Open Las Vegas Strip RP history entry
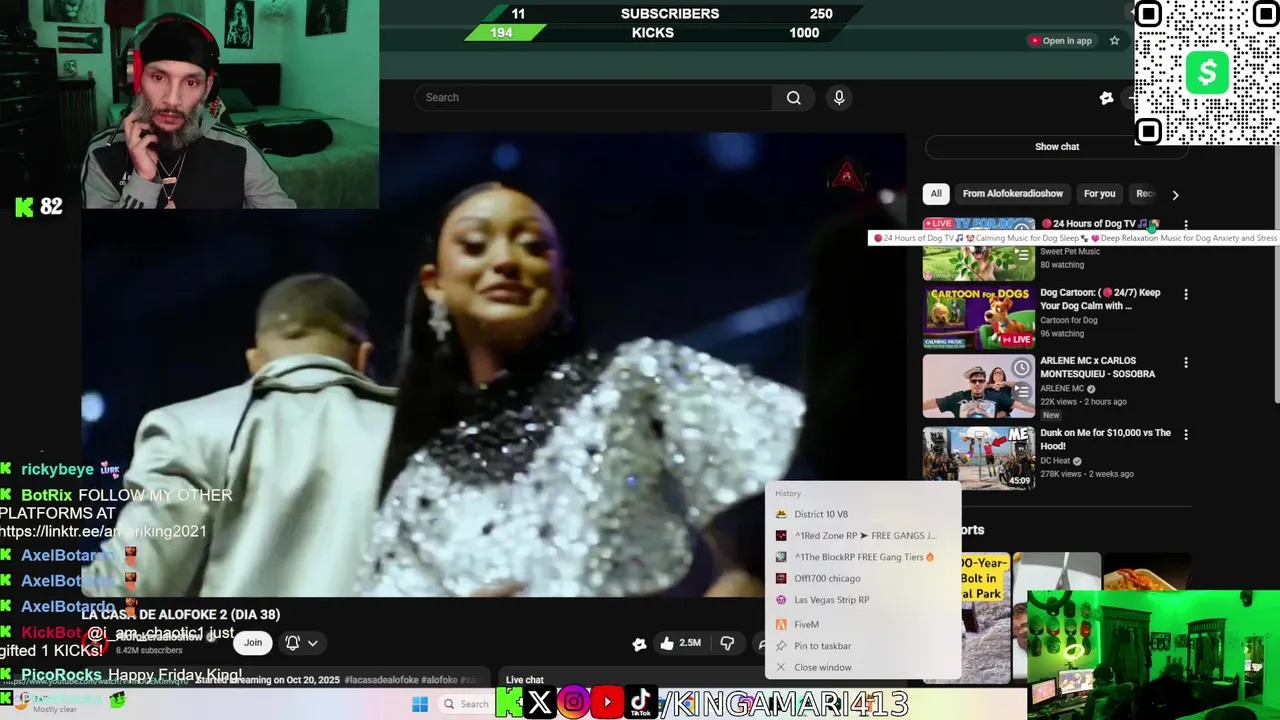The width and height of the screenshot is (1280, 720). pos(862,600)
